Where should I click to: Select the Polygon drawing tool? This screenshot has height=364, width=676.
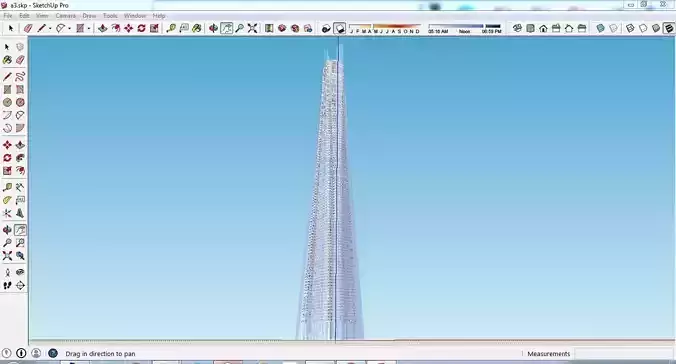coord(20,102)
